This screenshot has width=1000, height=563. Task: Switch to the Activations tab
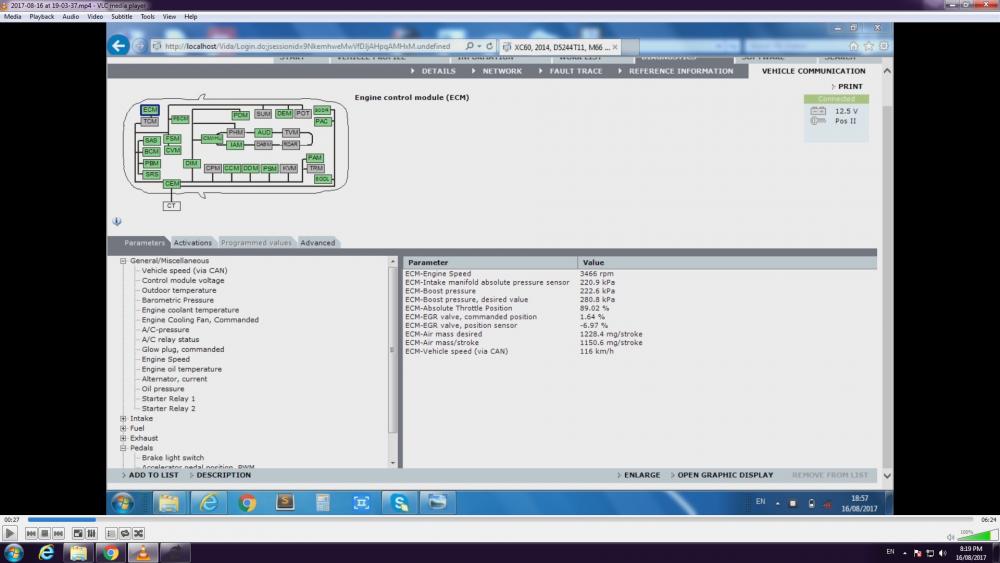click(193, 243)
